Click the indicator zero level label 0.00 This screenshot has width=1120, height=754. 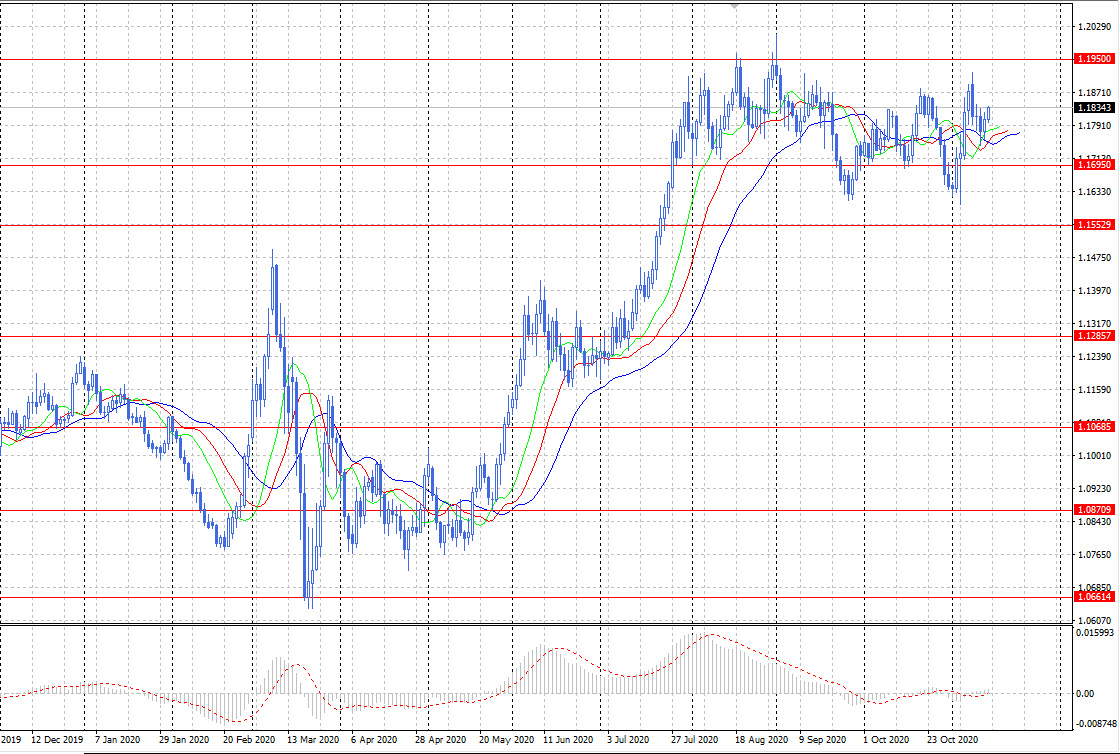[x=1087, y=693]
